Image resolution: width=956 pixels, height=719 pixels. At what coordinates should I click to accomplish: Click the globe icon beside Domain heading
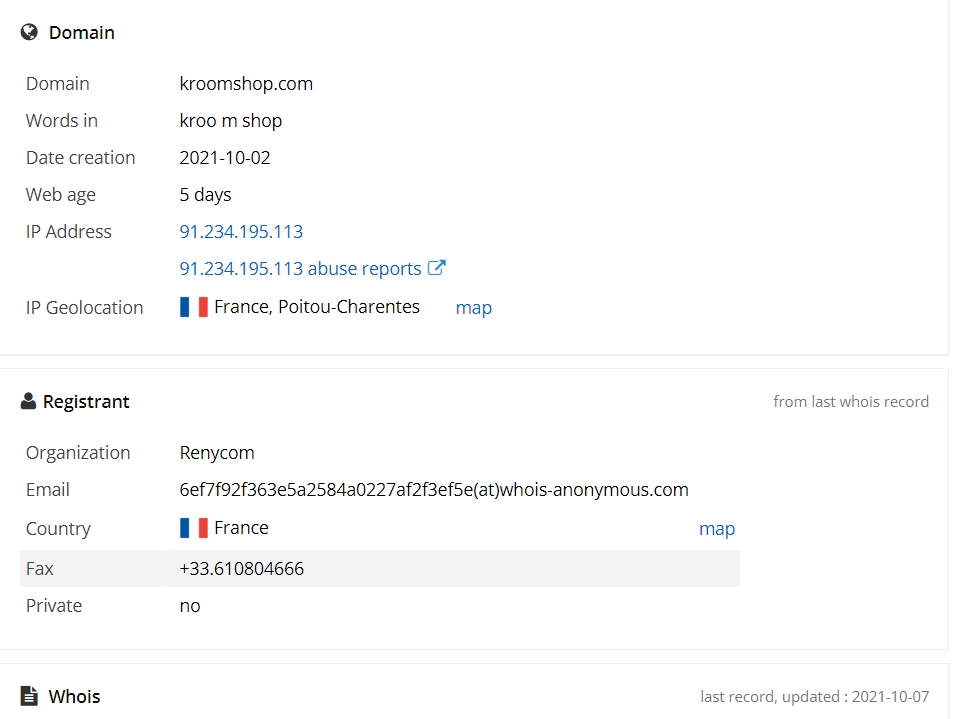29,32
